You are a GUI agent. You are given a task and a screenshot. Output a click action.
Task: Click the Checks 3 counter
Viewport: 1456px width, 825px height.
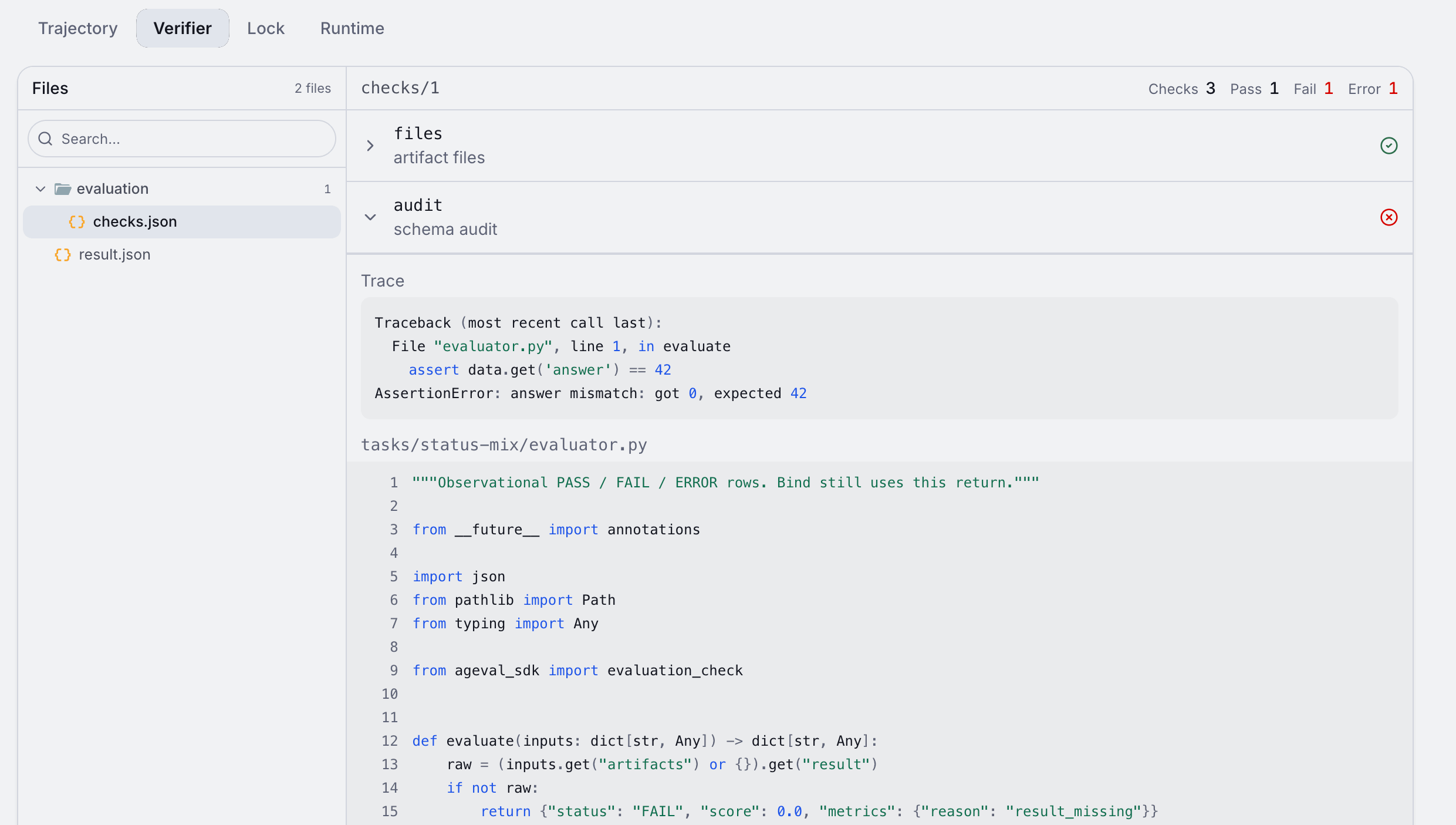tap(1181, 89)
